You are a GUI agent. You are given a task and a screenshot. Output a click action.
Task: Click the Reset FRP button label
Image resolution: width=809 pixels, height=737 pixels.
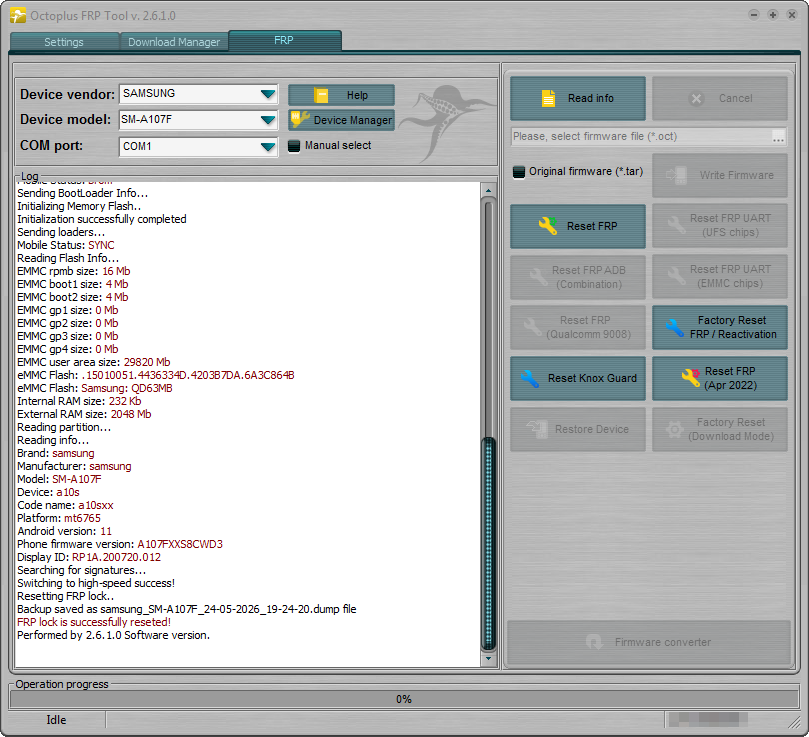click(x=592, y=226)
